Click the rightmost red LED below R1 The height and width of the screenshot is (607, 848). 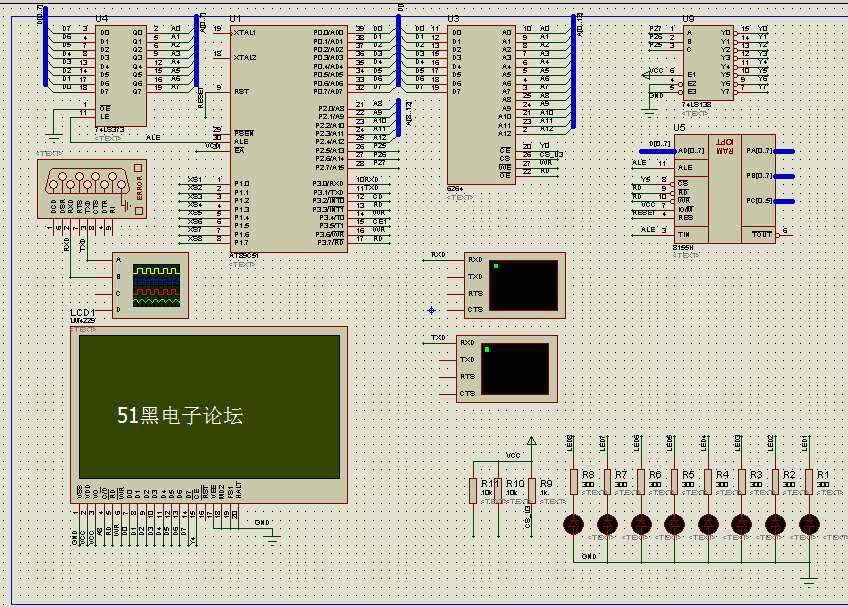(x=809, y=523)
